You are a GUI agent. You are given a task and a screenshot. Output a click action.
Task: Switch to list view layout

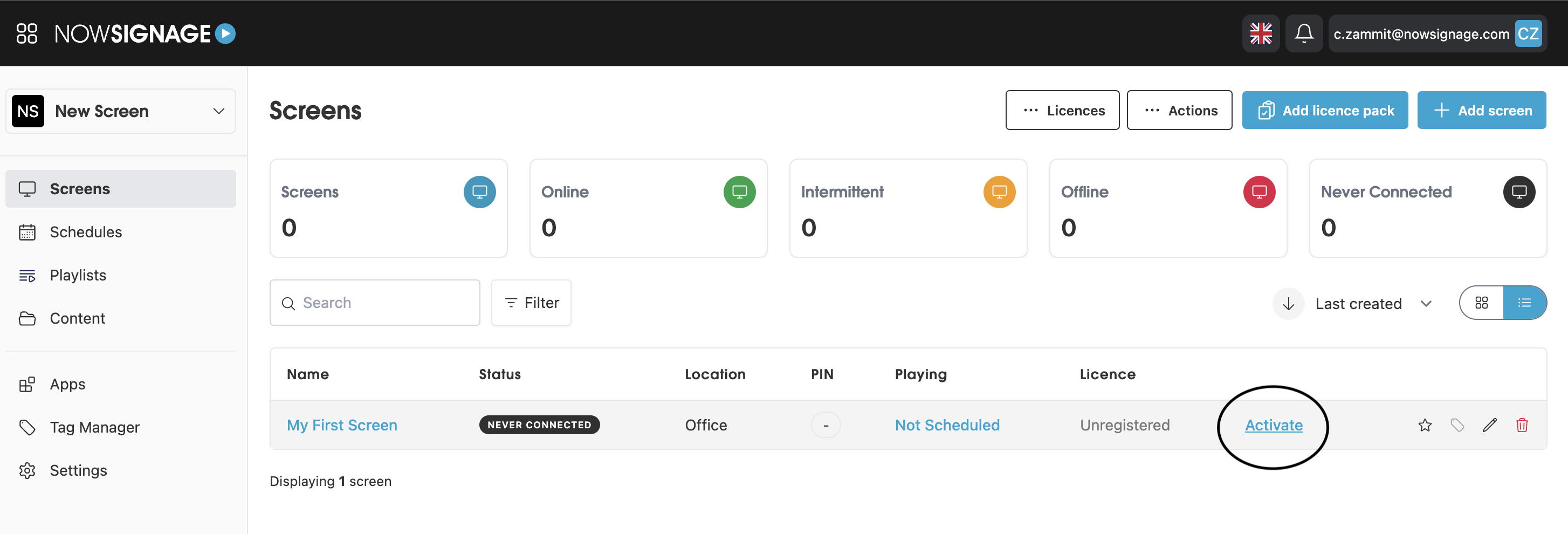pyautogui.click(x=1524, y=303)
